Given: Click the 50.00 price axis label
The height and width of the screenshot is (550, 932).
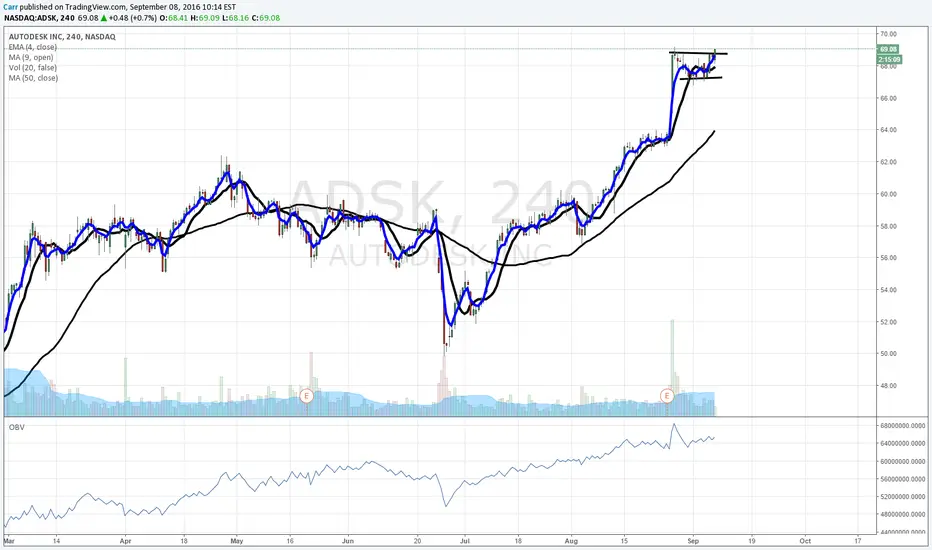Looking at the screenshot, I should 889,353.
